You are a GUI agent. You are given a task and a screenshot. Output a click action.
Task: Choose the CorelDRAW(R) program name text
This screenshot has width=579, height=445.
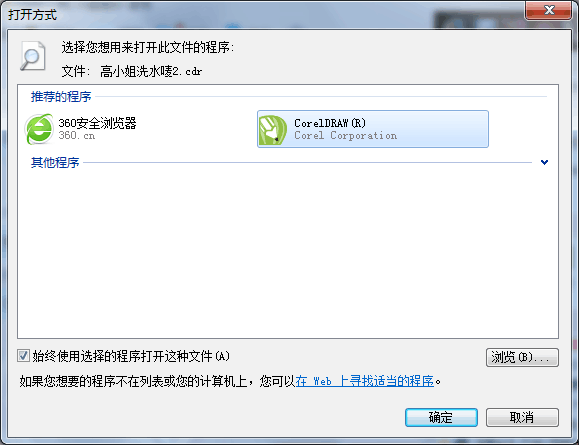(x=330, y=123)
